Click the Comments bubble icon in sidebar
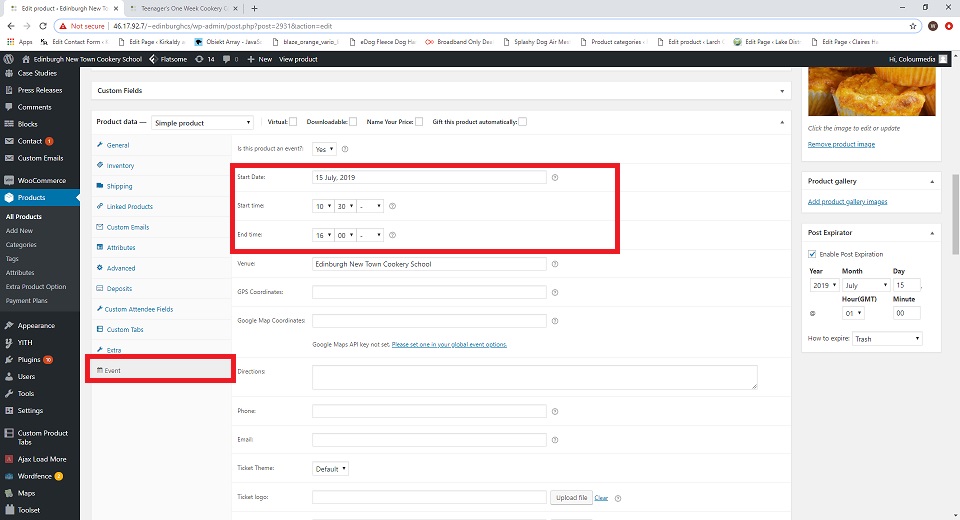 (x=8, y=107)
